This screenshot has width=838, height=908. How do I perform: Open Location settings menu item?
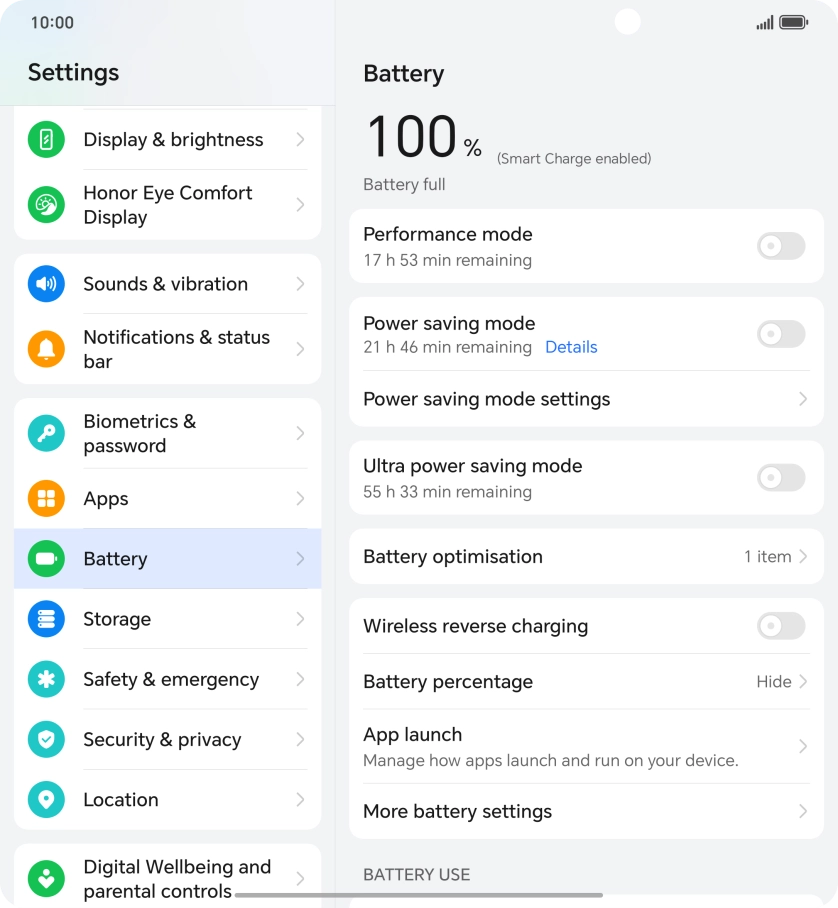(167, 800)
